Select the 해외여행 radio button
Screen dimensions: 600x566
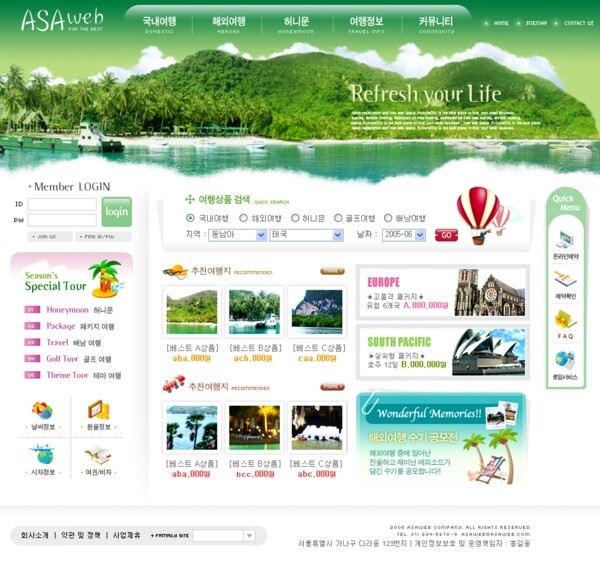pyautogui.click(x=243, y=218)
